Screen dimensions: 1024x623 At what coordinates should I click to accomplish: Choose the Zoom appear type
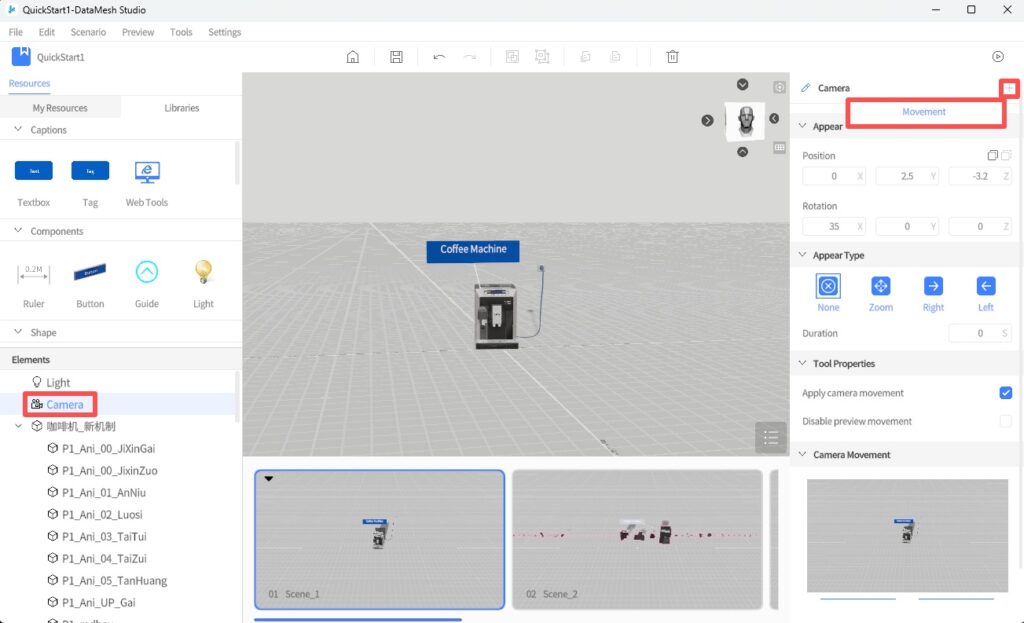880,287
